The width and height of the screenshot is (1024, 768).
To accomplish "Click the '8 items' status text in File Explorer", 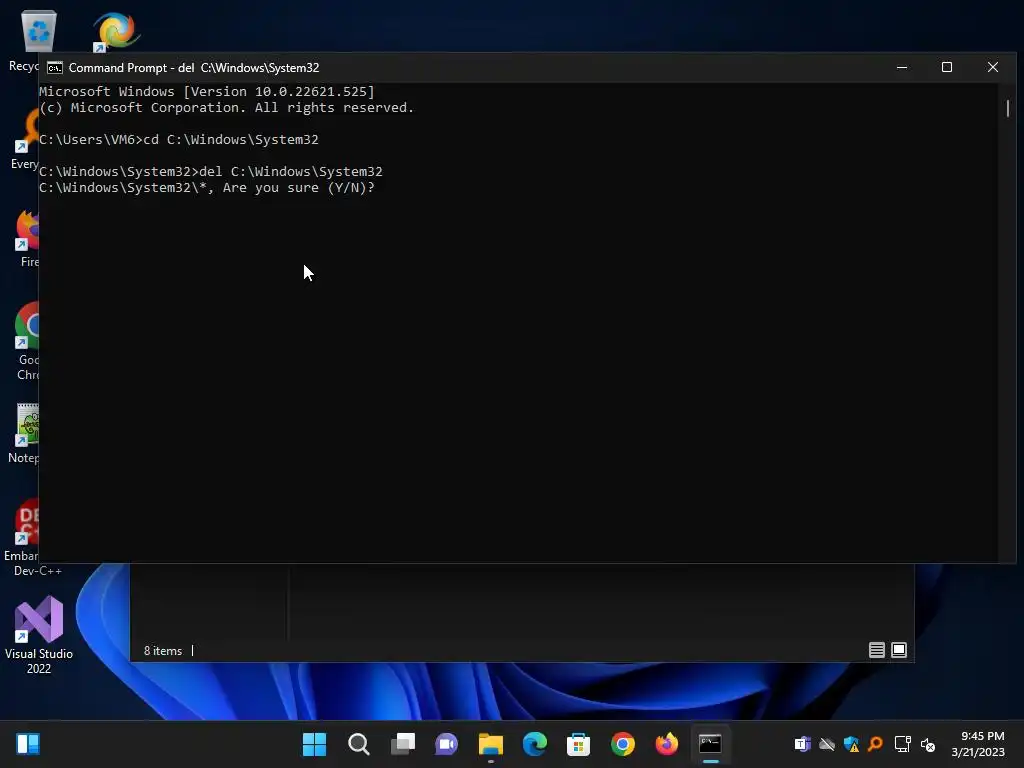I will point(163,650).
